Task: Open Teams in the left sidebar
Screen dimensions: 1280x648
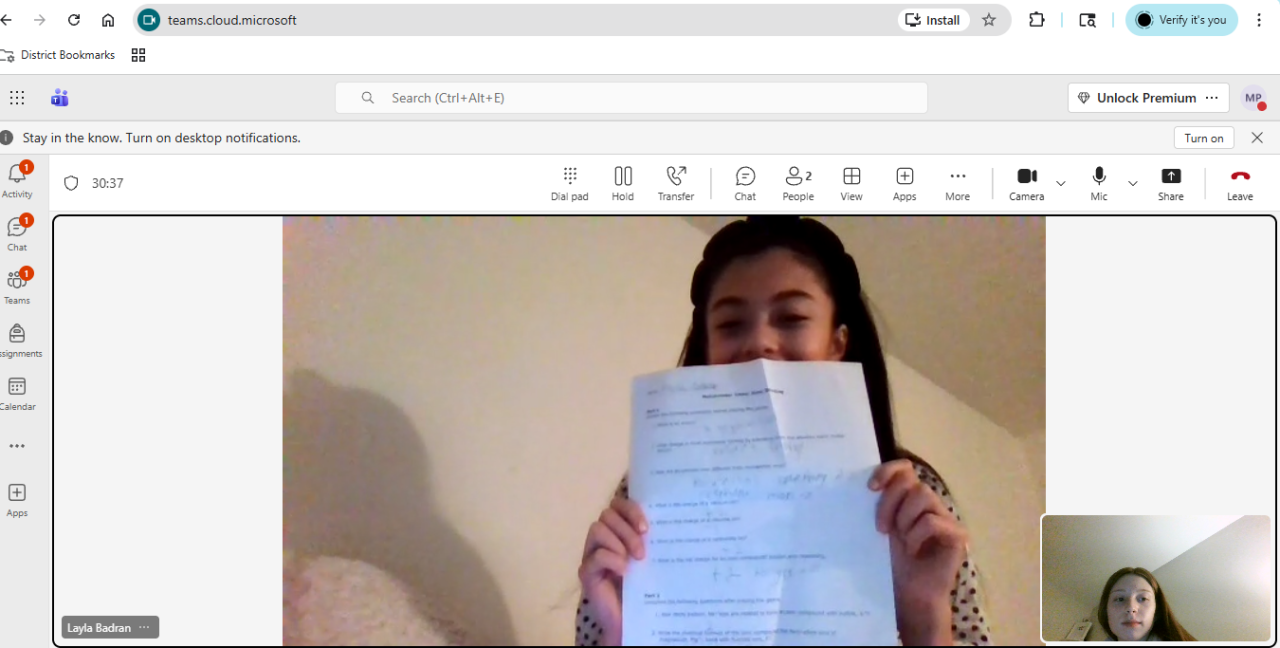Action: (x=17, y=286)
